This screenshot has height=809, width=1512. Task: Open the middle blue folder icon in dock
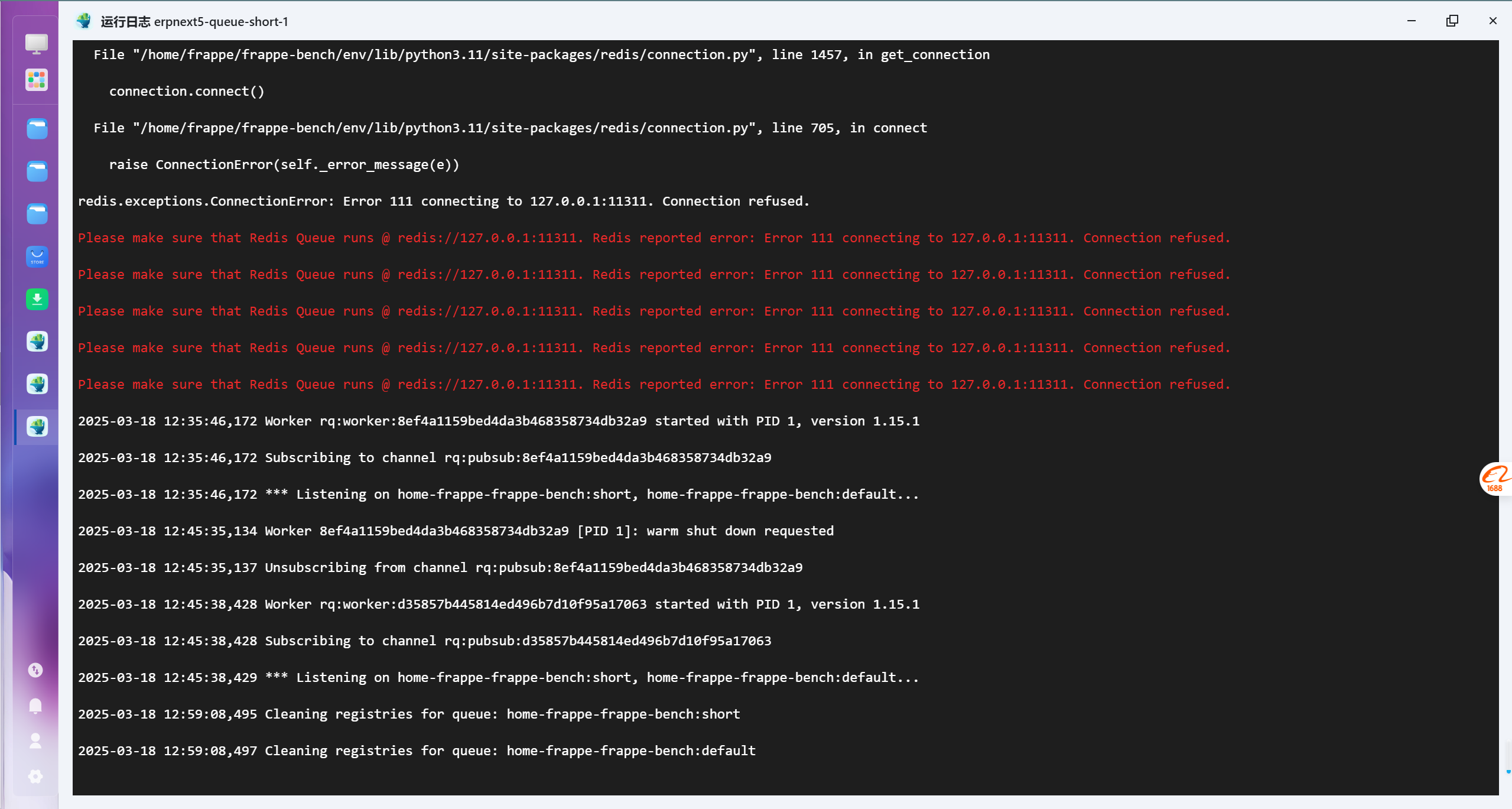pyautogui.click(x=37, y=171)
